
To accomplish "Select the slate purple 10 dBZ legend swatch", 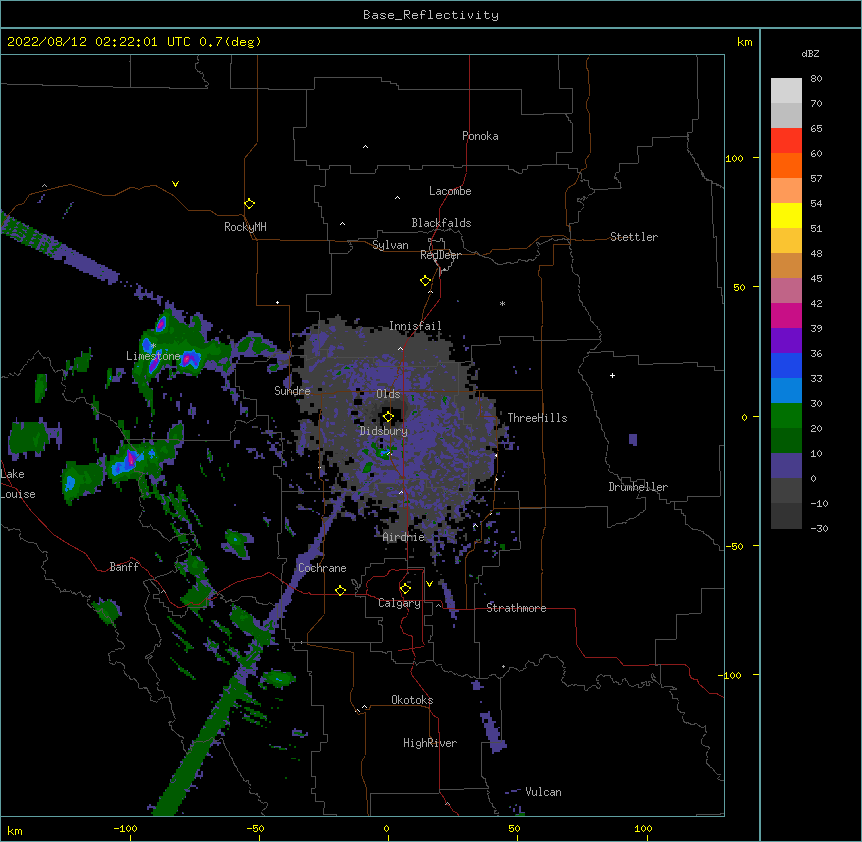I will 786,466.
